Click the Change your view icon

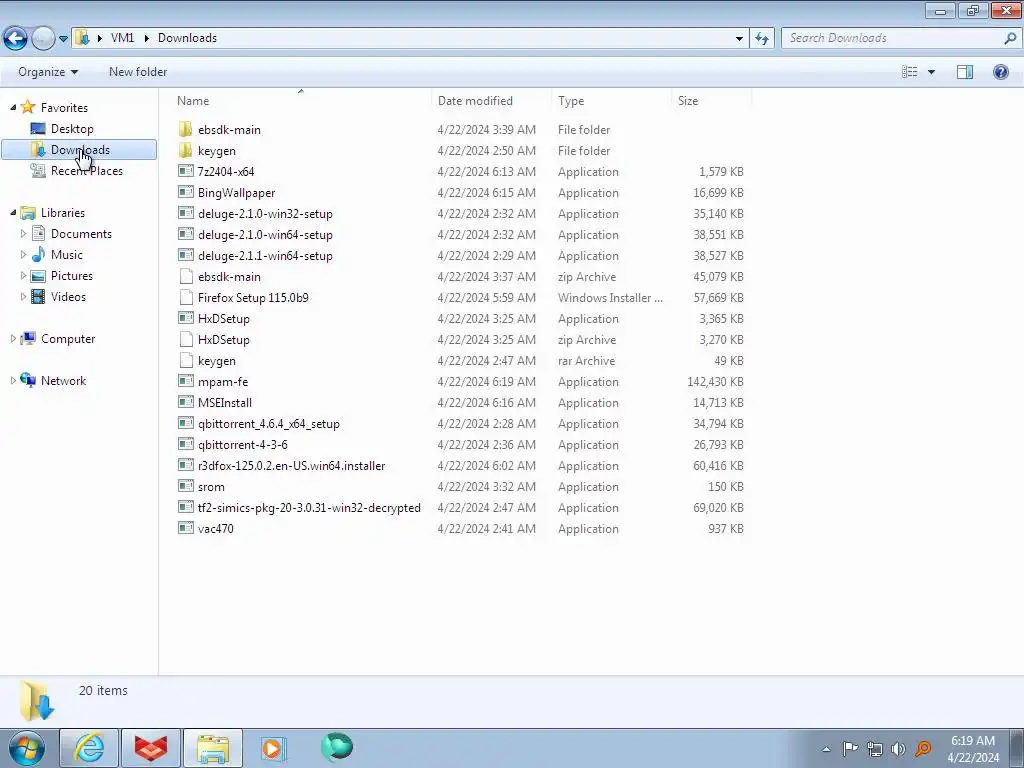pyautogui.click(x=910, y=72)
